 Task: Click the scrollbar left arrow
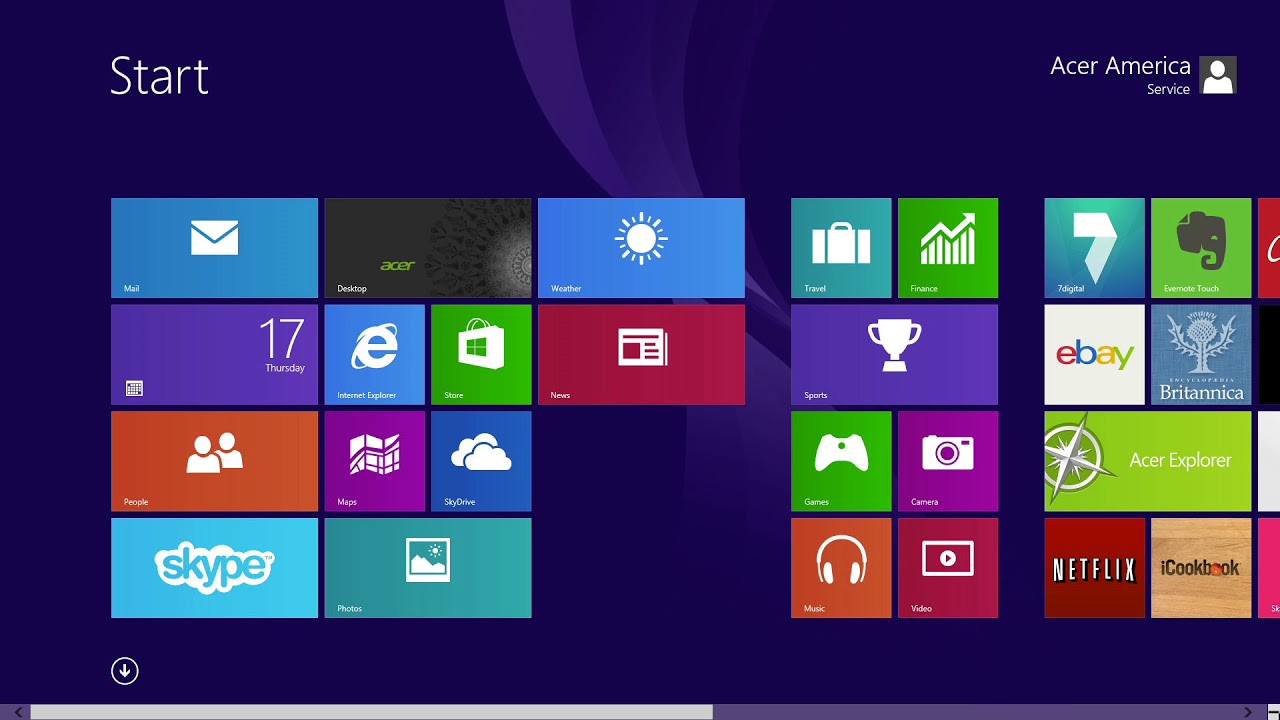click(18, 712)
